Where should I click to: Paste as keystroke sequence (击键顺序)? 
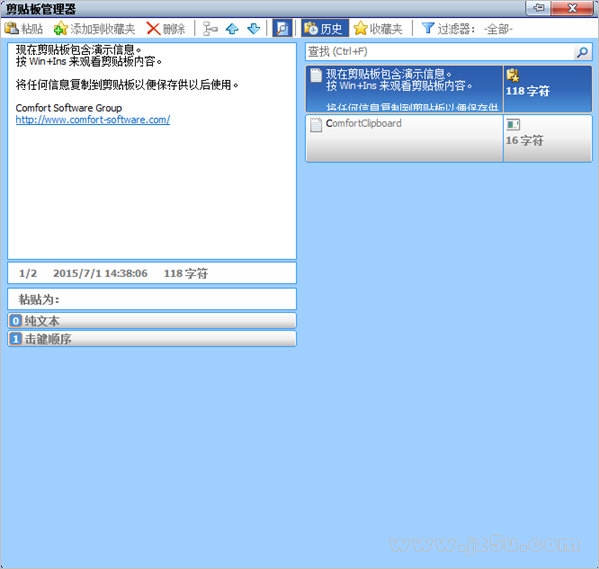152,339
